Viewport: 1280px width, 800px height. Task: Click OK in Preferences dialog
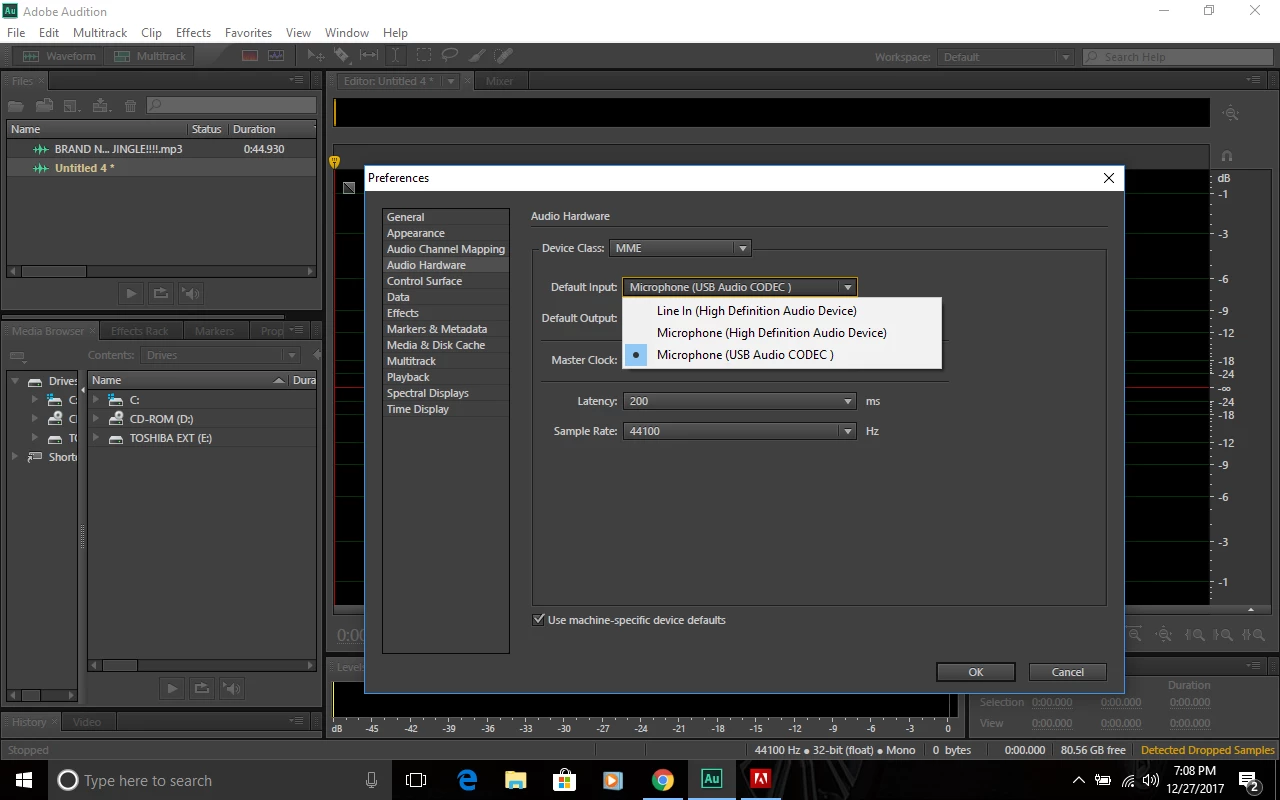[x=976, y=672]
